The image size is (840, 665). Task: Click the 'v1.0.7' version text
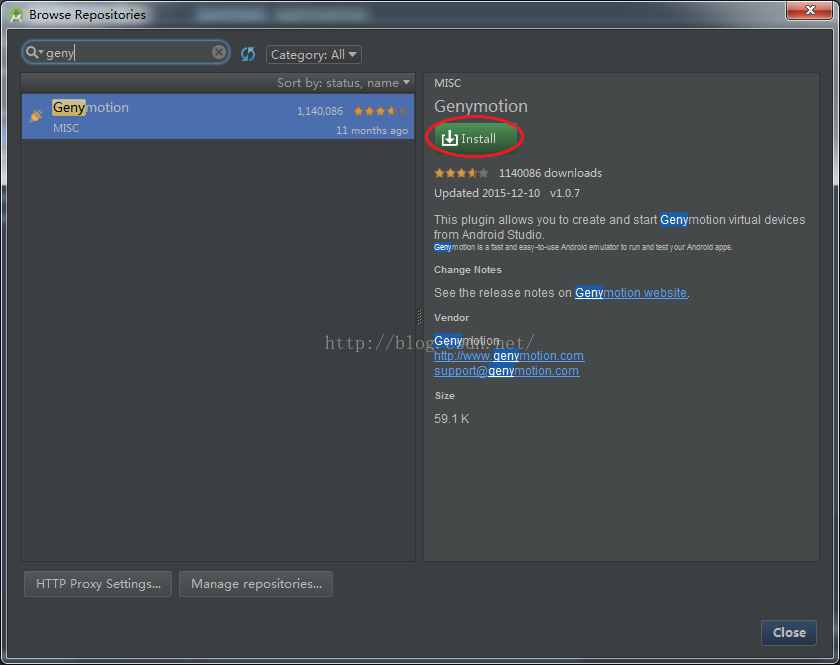(x=565, y=193)
